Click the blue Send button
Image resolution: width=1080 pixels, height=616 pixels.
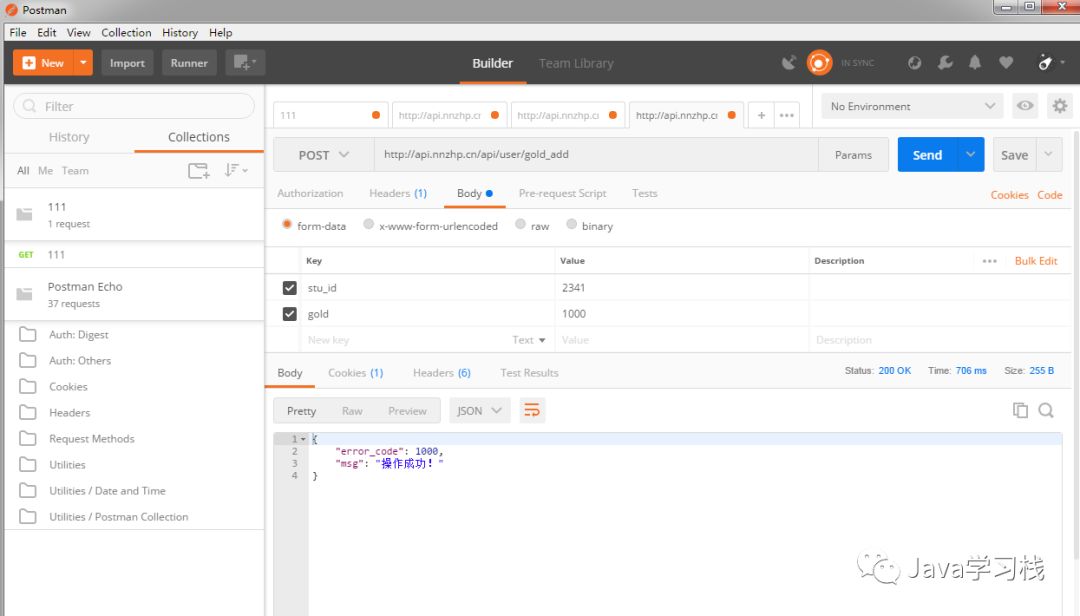(927, 155)
